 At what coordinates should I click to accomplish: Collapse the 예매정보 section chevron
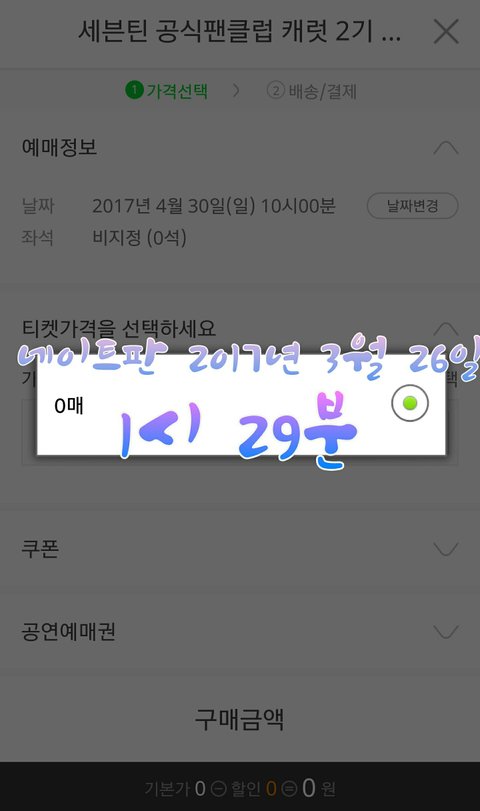[446, 148]
